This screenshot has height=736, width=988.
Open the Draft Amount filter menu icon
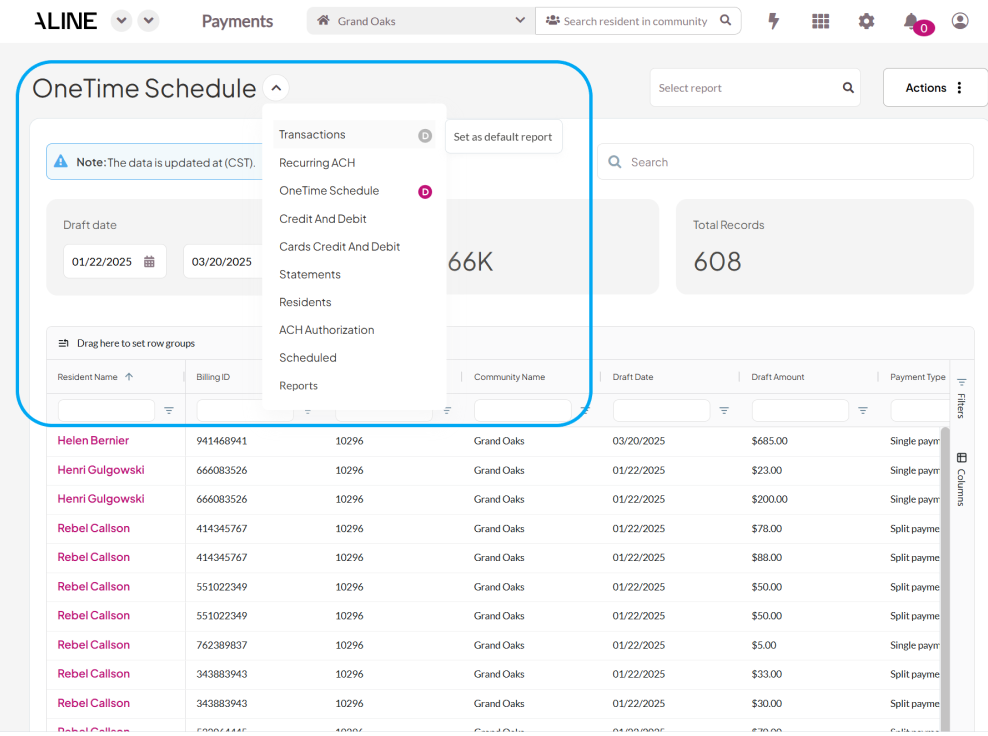click(x=863, y=410)
